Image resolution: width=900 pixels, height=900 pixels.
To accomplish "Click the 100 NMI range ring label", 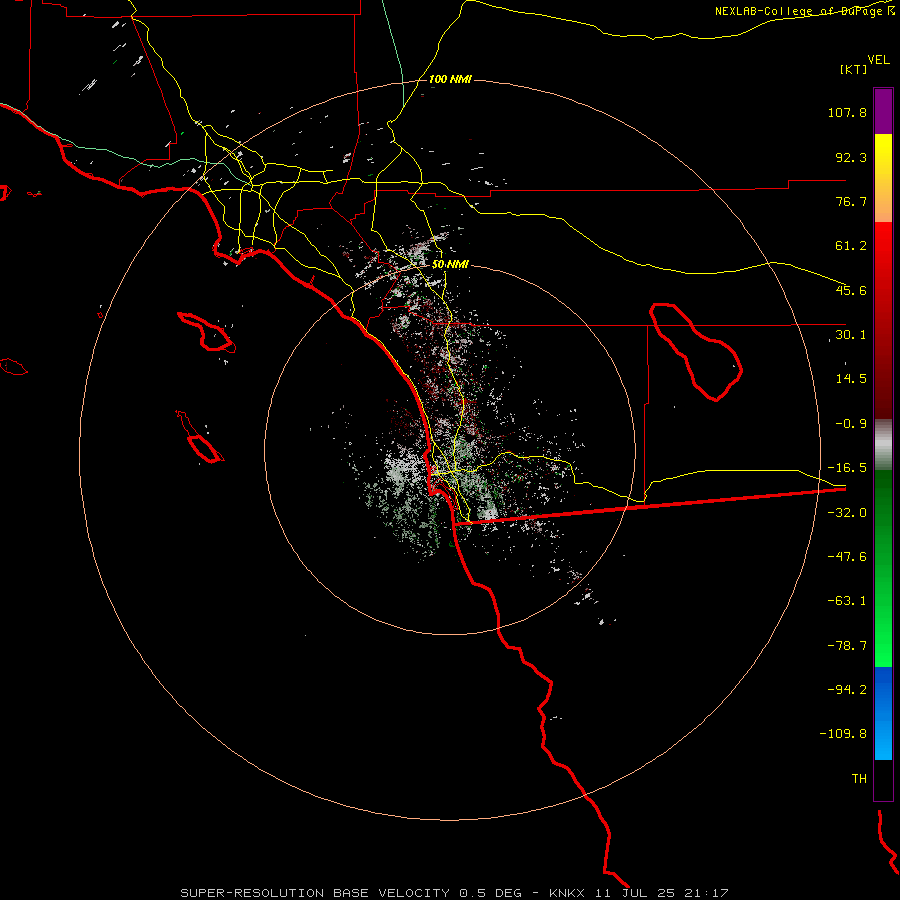I will coord(450,79).
